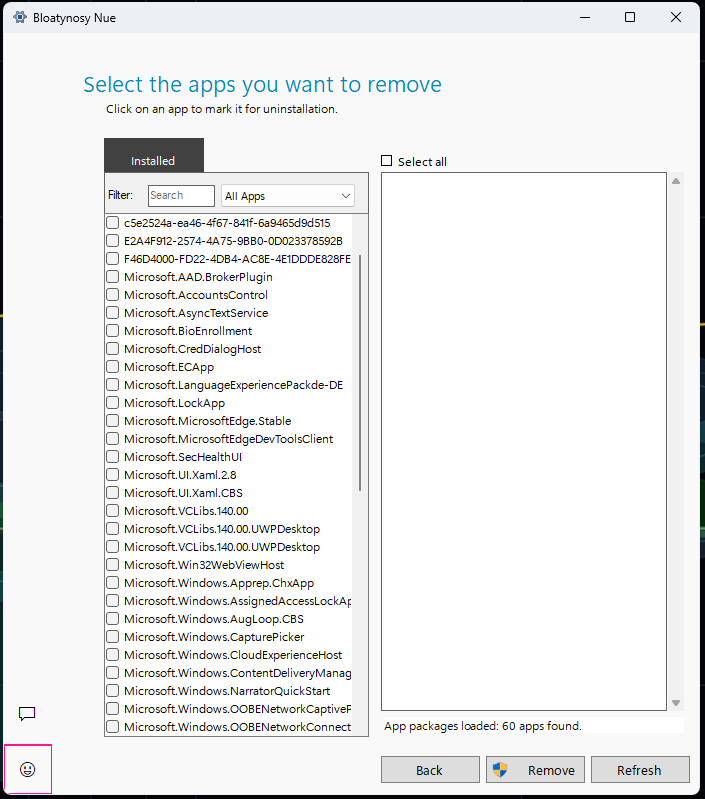Open the All Apps filter dropdown
This screenshot has width=705, height=799.
pyautogui.click(x=287, y=196)
